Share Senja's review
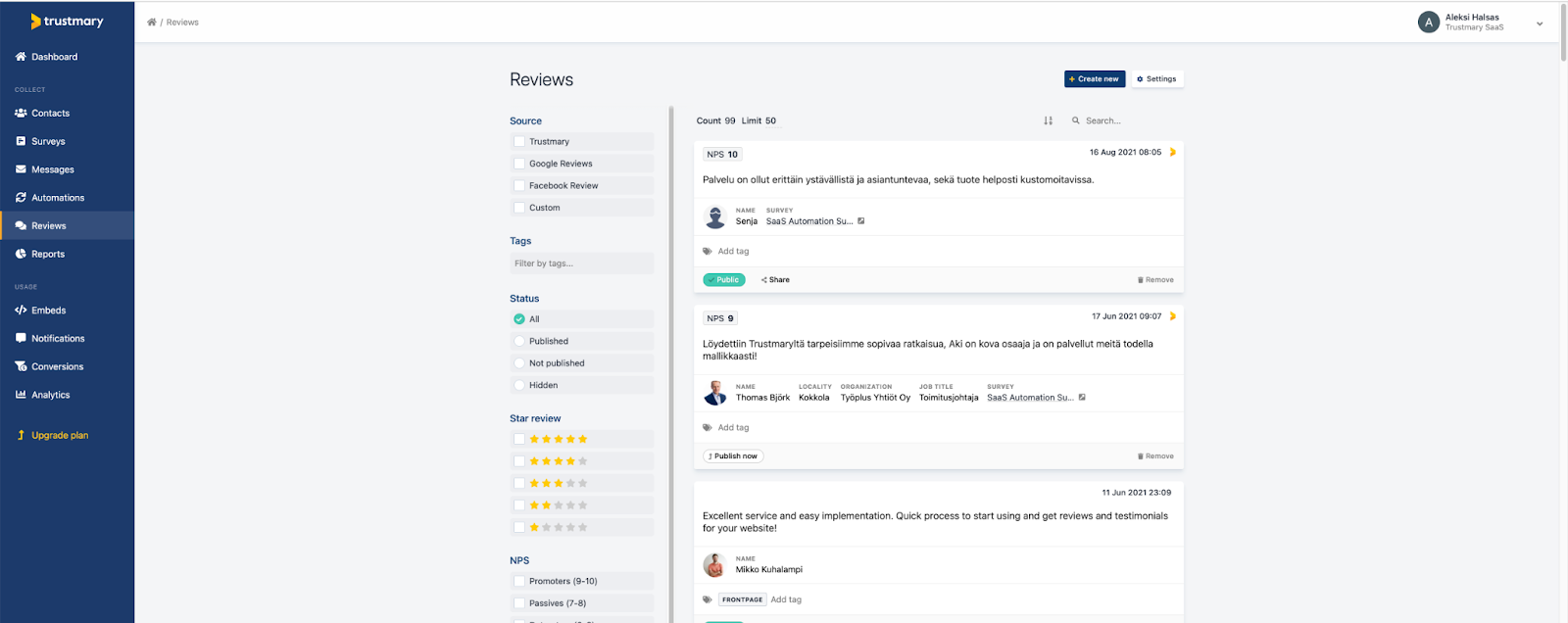 tap(775, 280)
